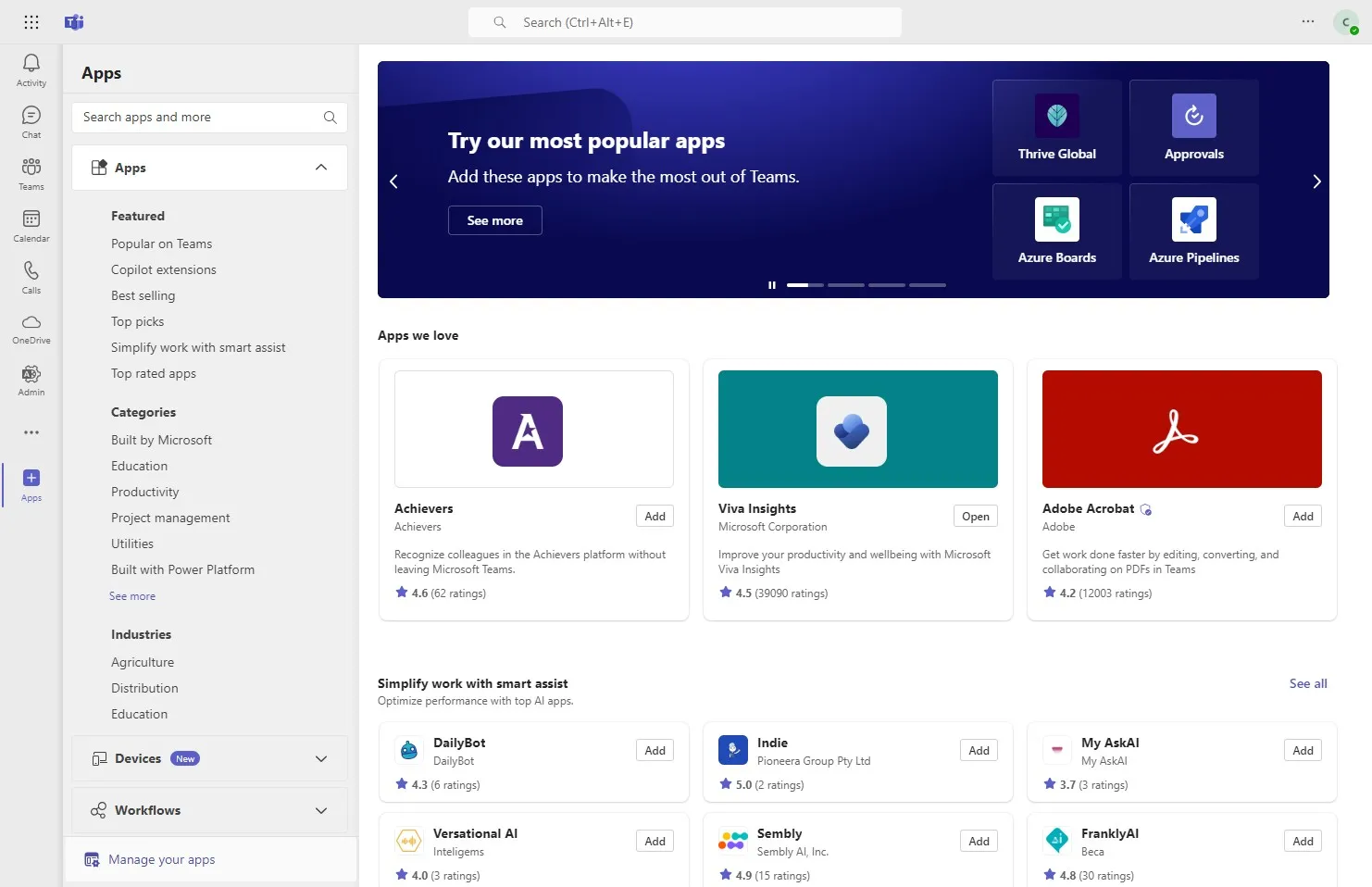Select Built by Microsoft category
Image resolution: width=1372 pixels, height=887 pixels.
point(162,440)
